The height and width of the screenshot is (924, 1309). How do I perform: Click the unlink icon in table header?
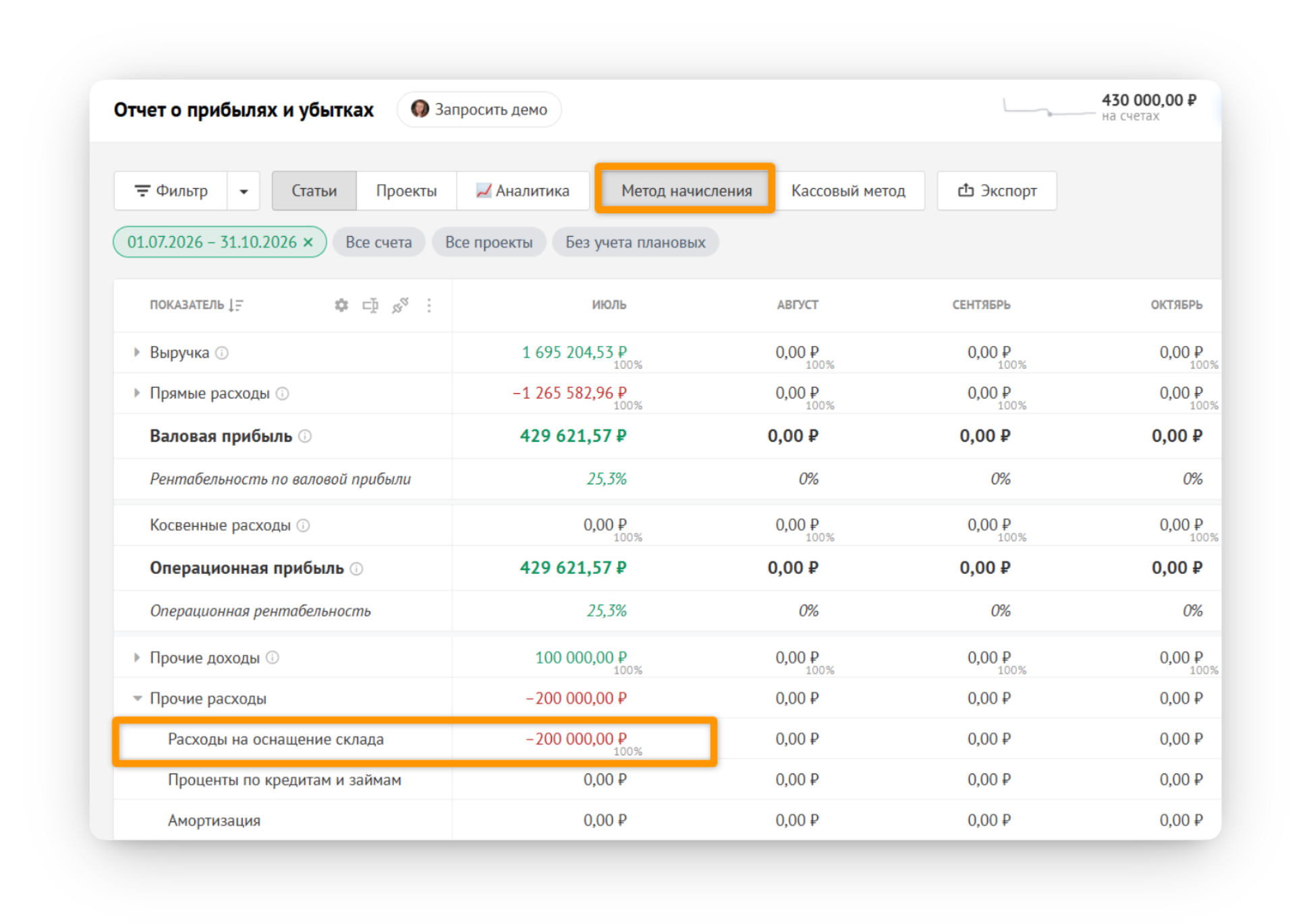click(x=400, y=305)
